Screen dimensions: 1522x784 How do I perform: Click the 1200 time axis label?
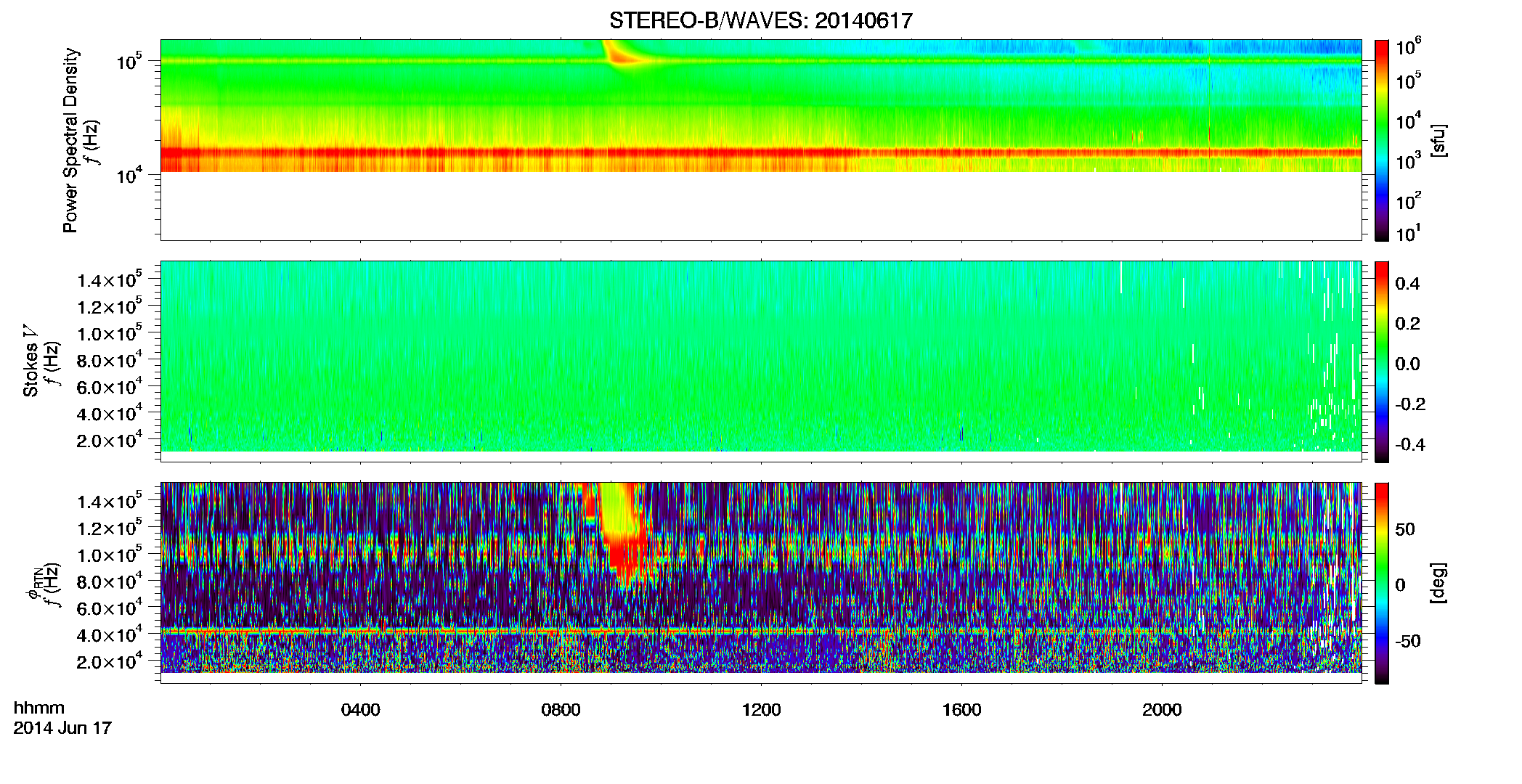click(761, 710)
